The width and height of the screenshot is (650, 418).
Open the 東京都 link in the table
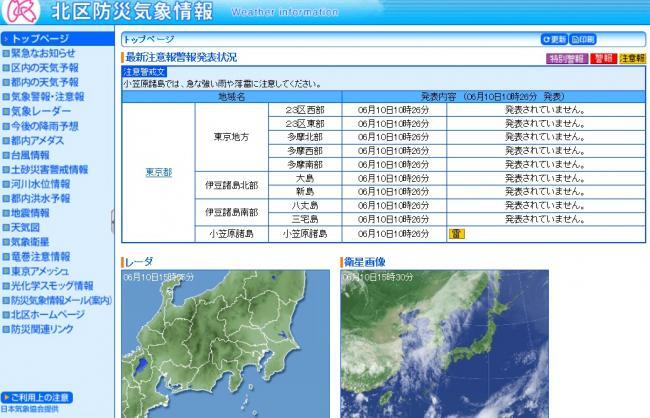159,173
